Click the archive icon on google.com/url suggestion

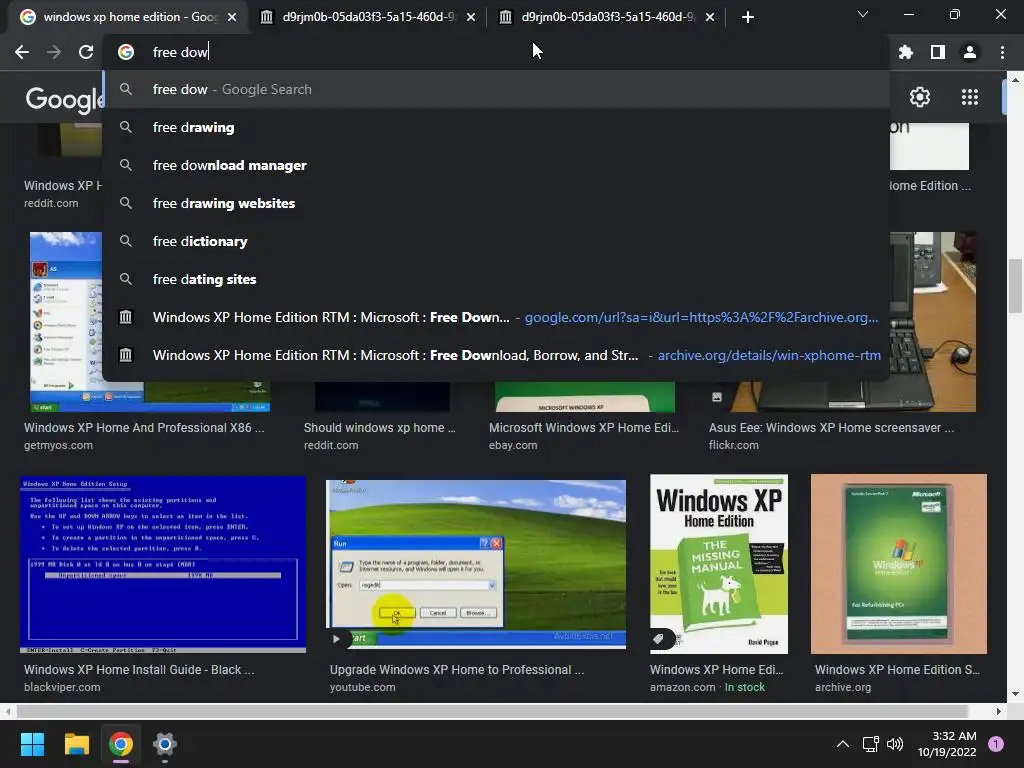pos(125,317)
